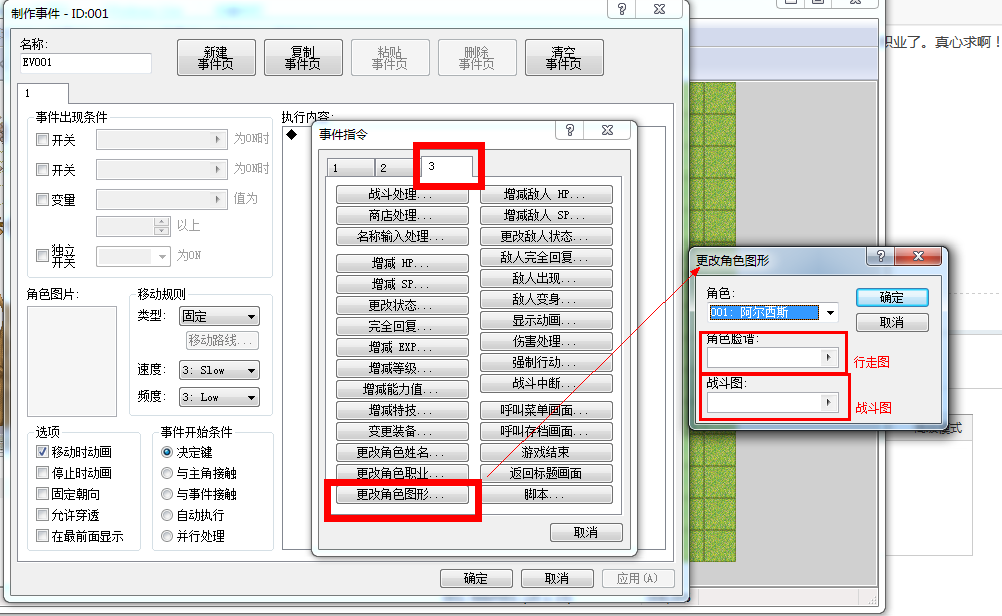Click 取消 in 制作事件 window

(x=557, y=578)
